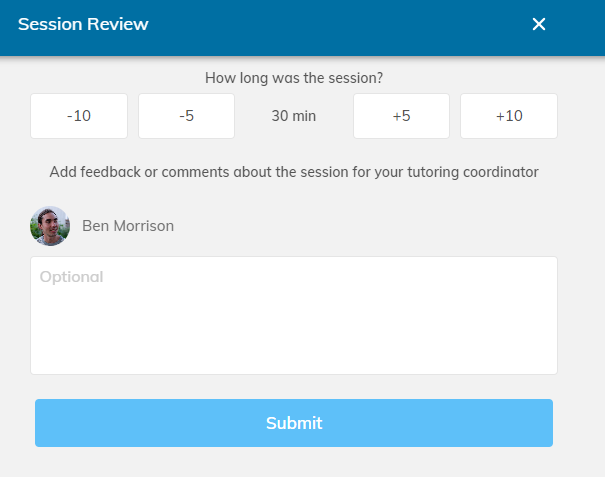Close the Session Review dialog
This screenshot has height=477, width=605.
tap(539, 24)
